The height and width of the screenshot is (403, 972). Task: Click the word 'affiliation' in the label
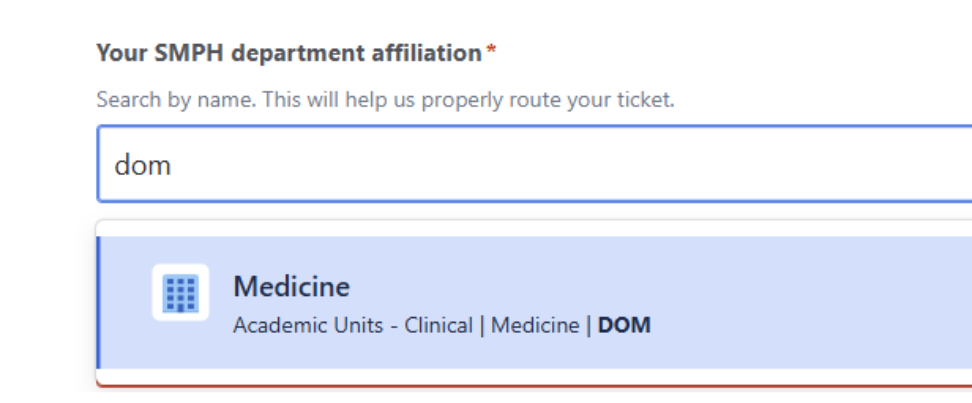pos(433,53)
